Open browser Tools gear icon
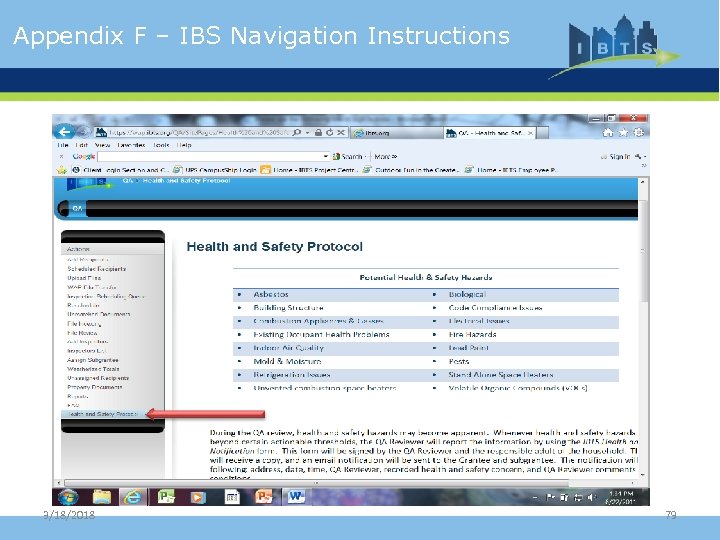720x540 pixels. pos(639,132)
